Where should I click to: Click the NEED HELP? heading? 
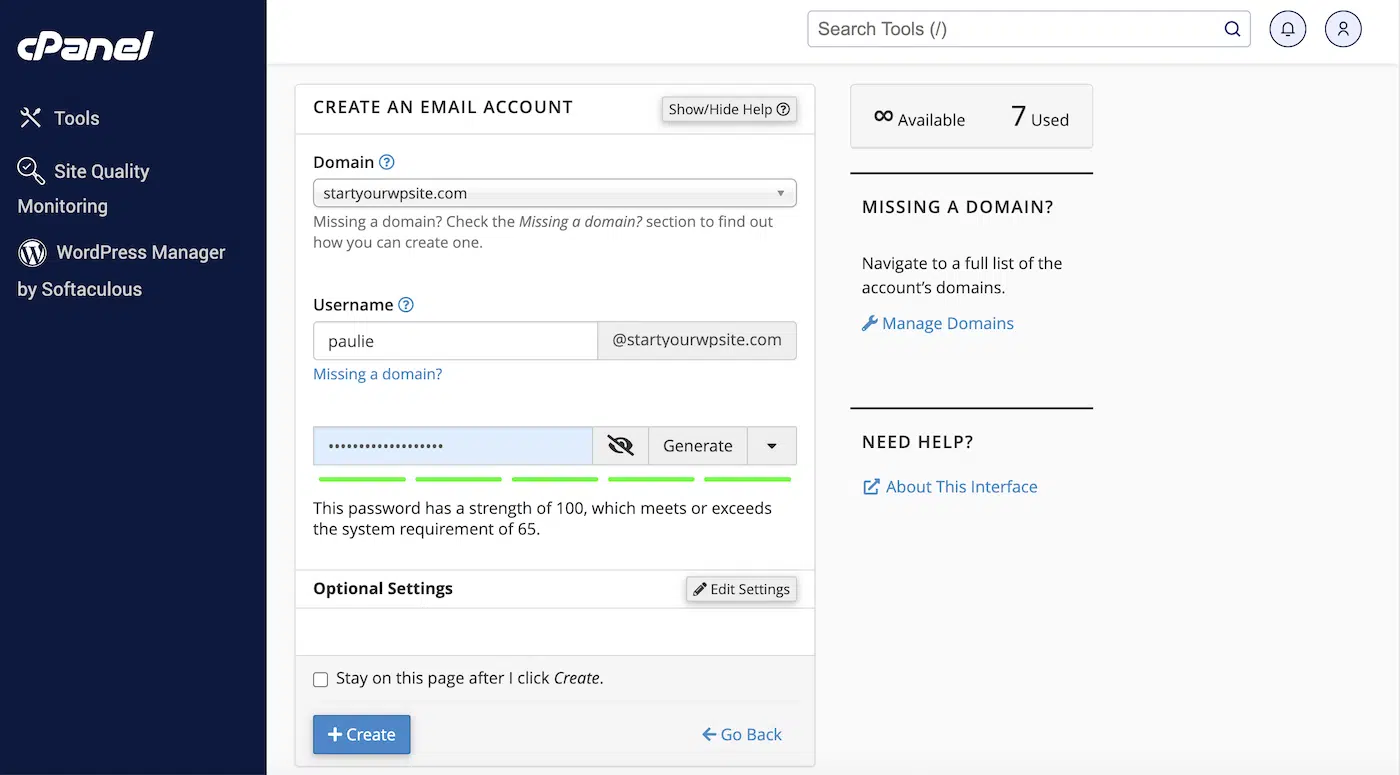pyautogui.click(x=918, y=442)
